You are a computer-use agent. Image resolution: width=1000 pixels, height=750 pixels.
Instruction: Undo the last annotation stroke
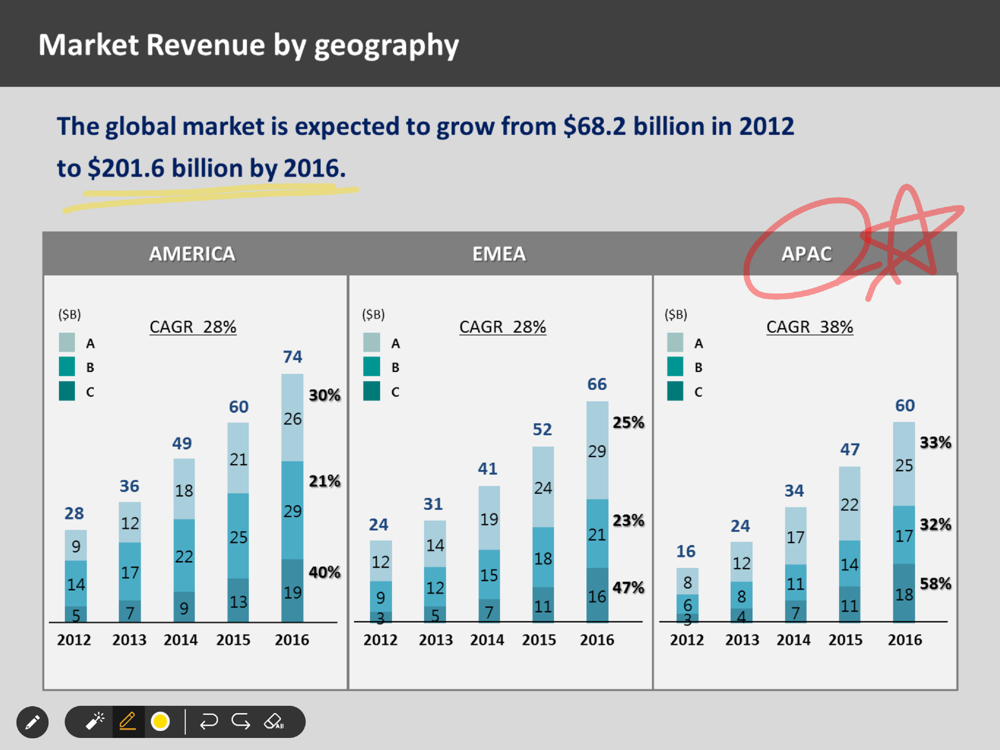pos(209,721)
